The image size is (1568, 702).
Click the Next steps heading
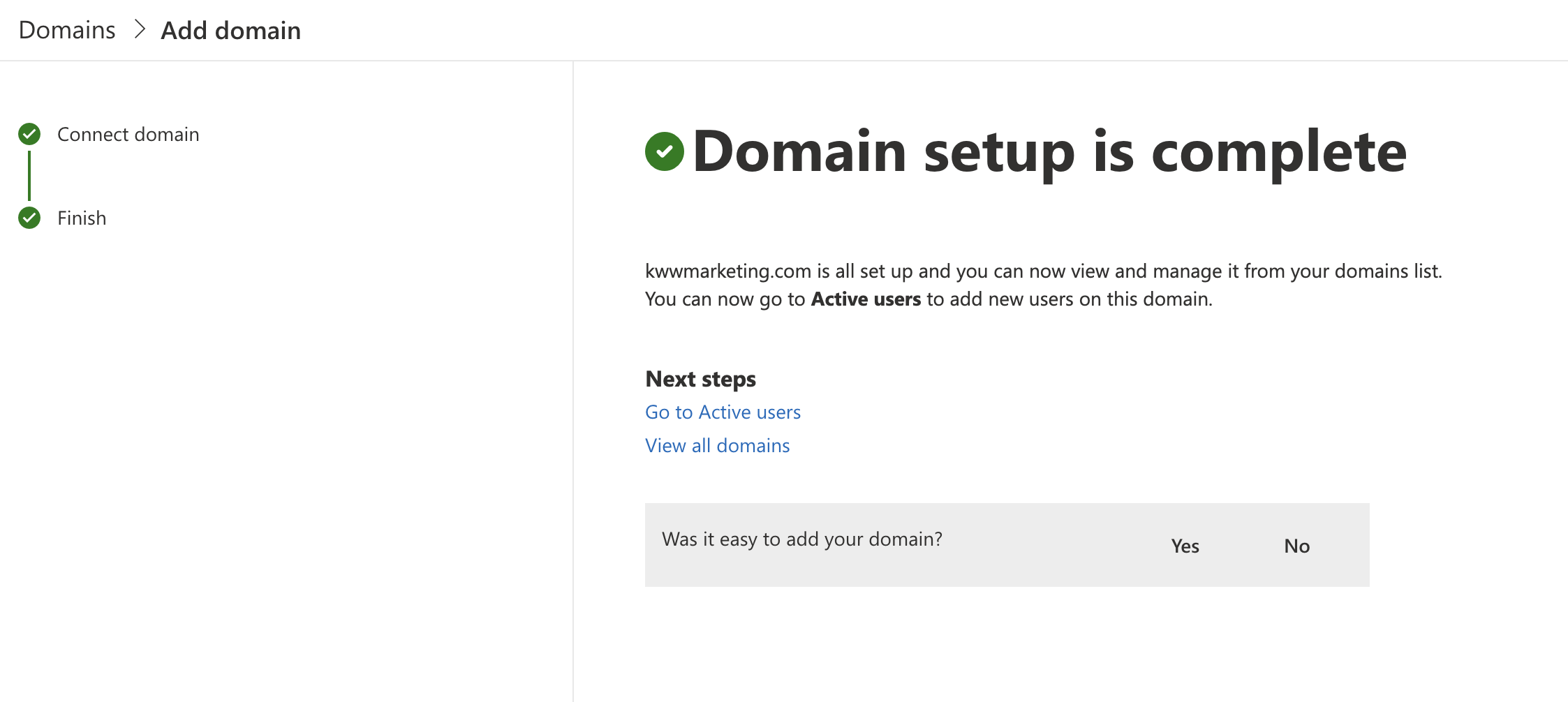(x=700, y=379)
